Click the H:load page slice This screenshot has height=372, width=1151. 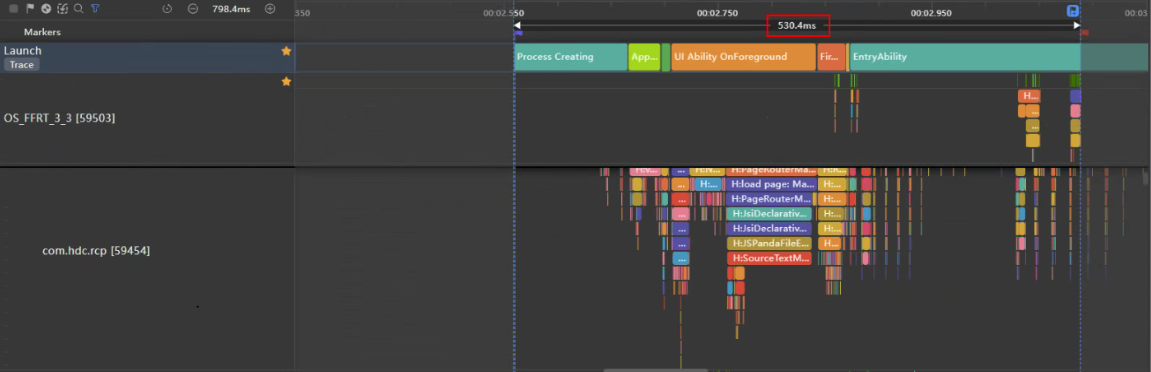771,184
